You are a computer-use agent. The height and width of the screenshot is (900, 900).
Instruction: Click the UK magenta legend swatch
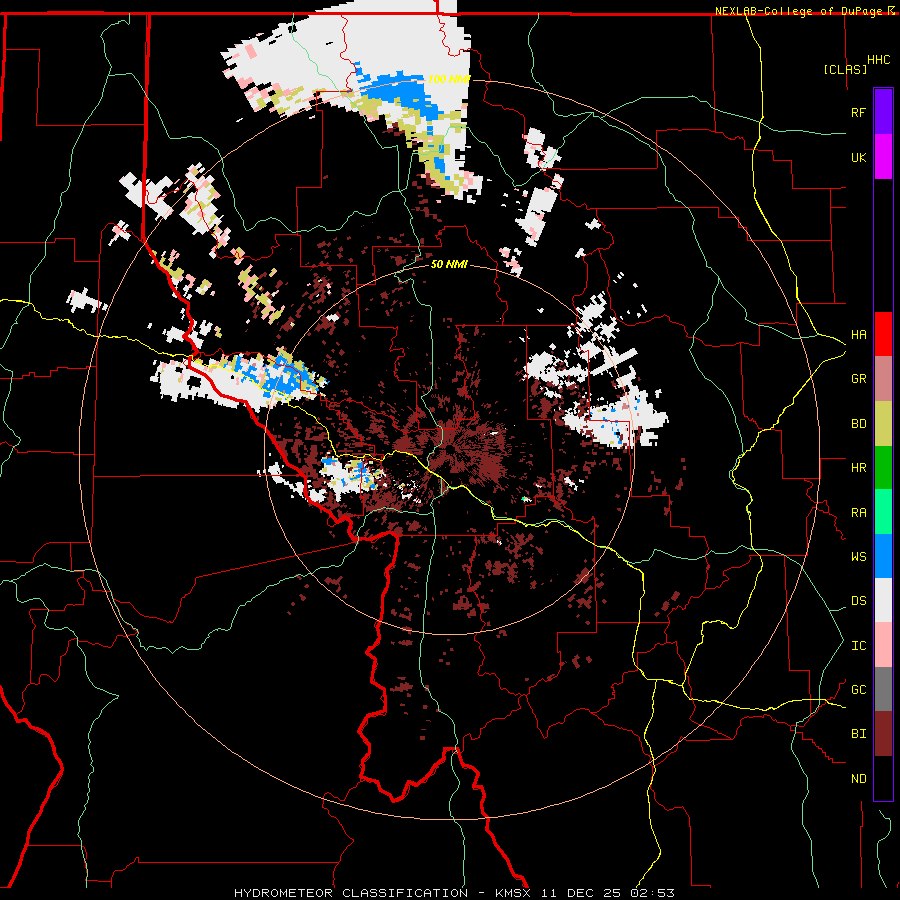pos(883,157)
